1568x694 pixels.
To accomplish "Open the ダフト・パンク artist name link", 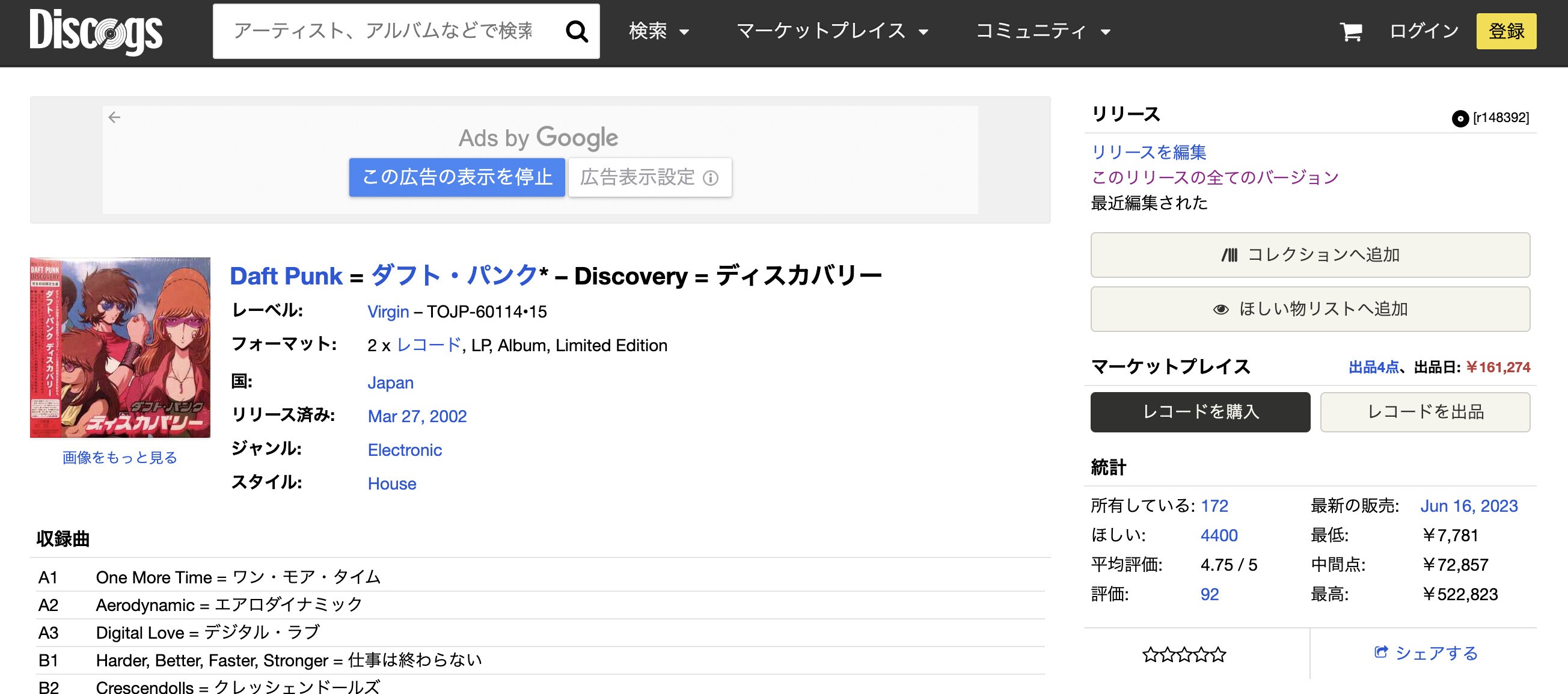I will pos(454,277).
